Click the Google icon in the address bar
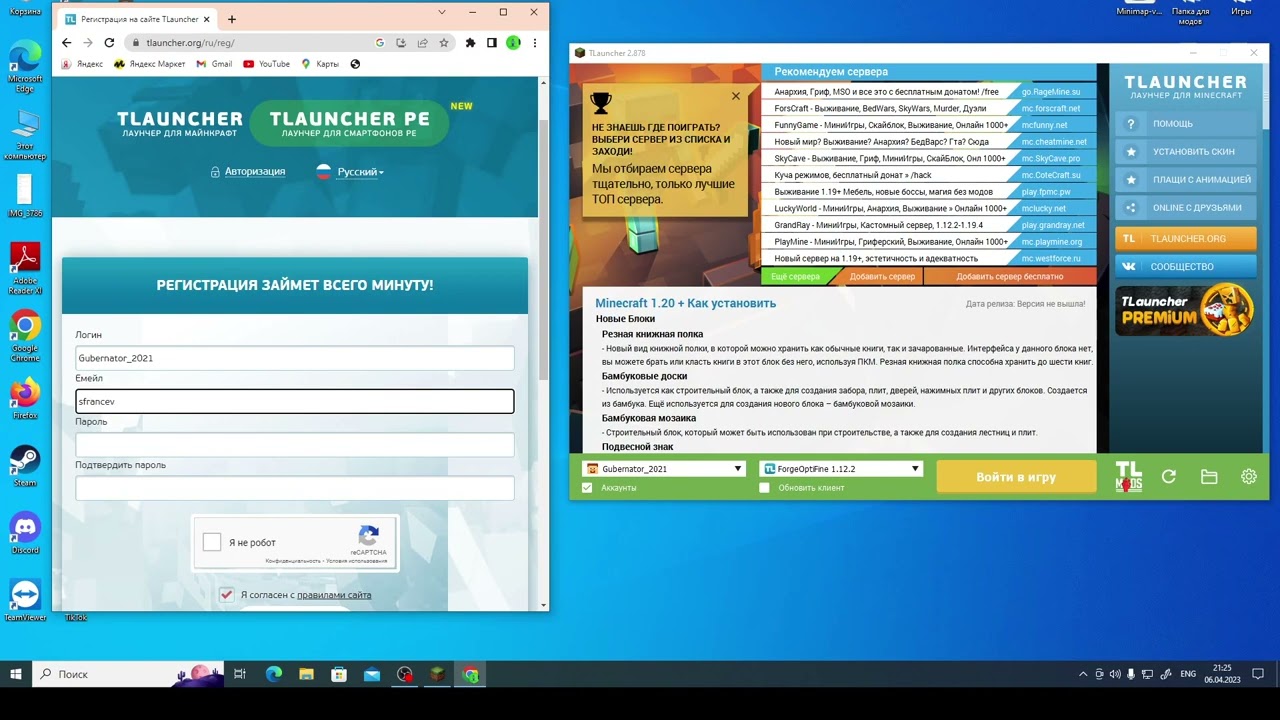Image resolution: width=1280 pixels, height=720 pixels. point(380,43)
